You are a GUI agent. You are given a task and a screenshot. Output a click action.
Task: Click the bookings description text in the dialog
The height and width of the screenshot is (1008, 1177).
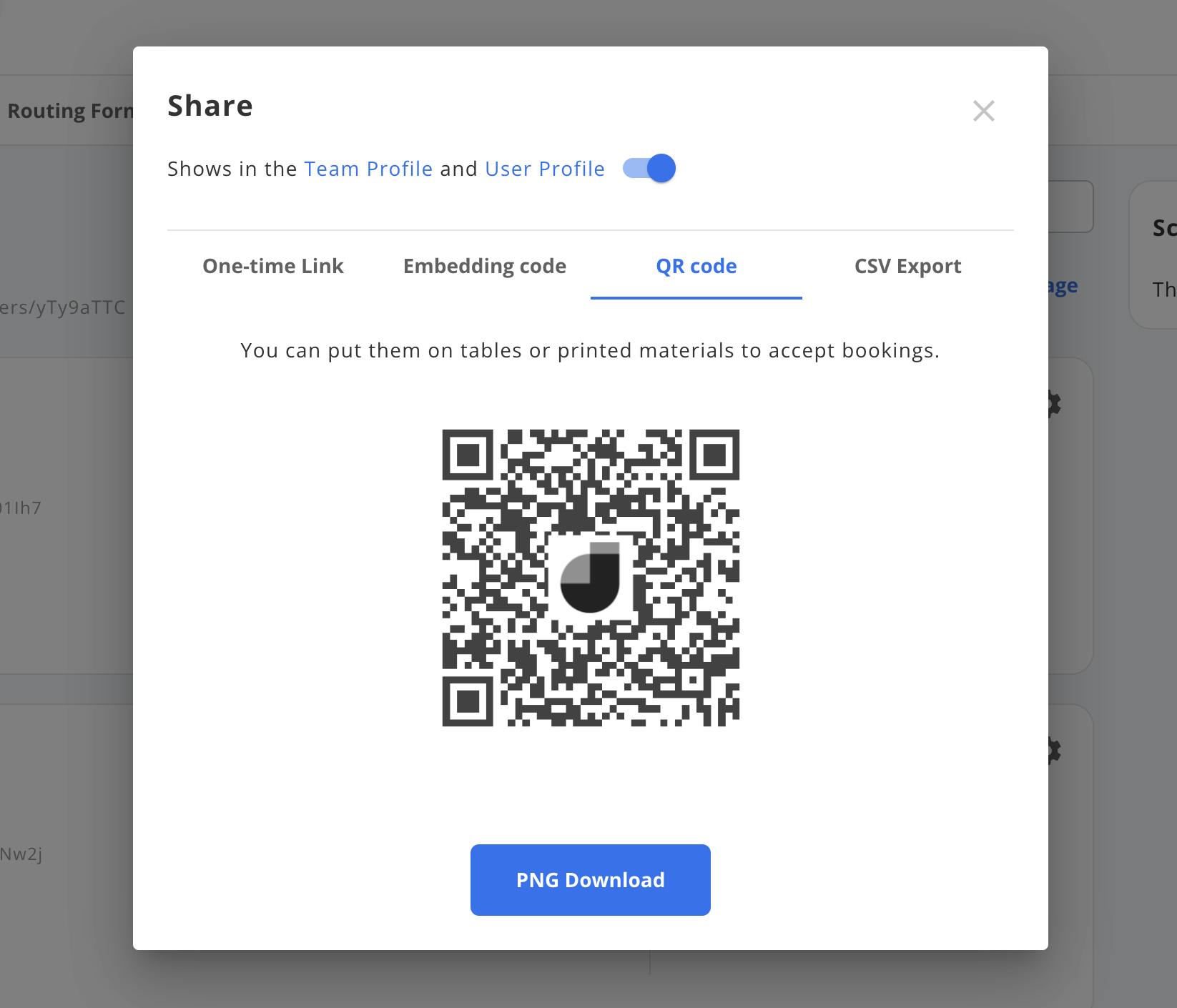point(591,350)
